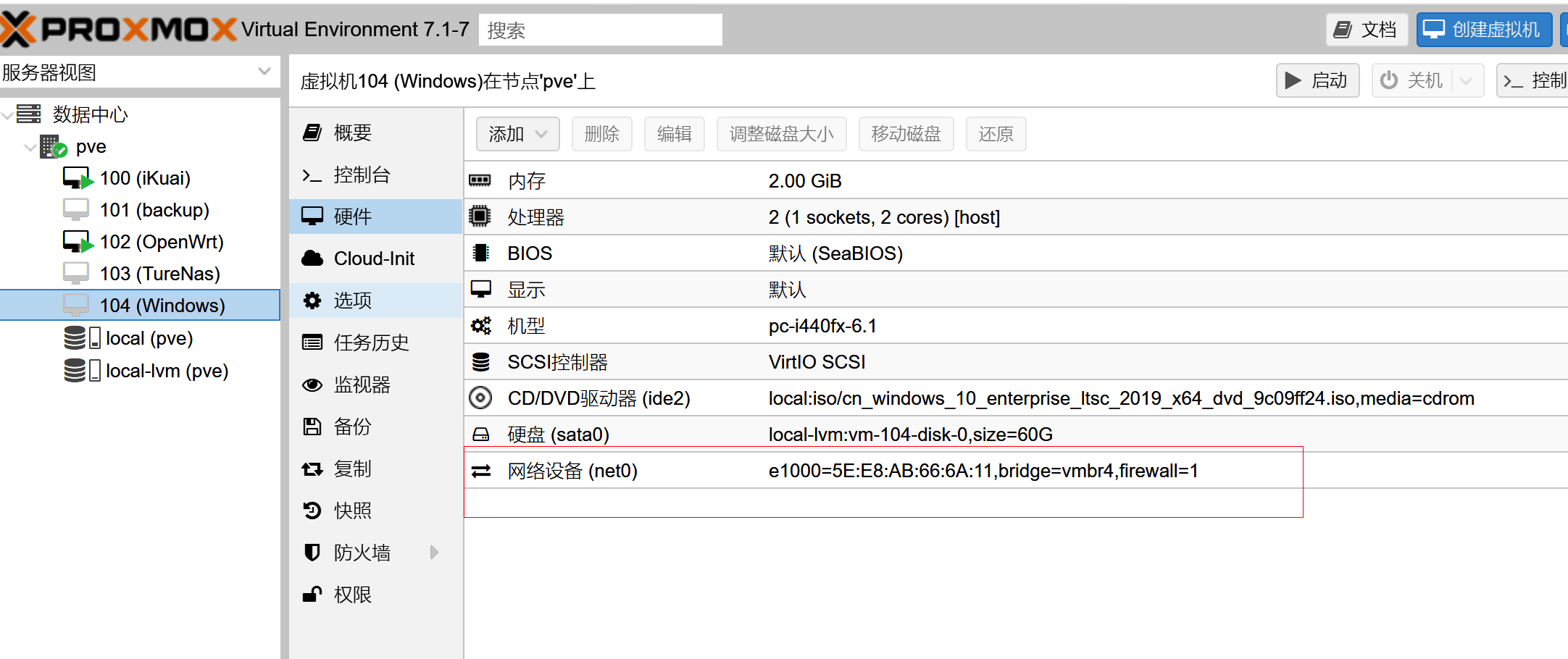Click the running VM icon for iKuai

click(78, 178)
